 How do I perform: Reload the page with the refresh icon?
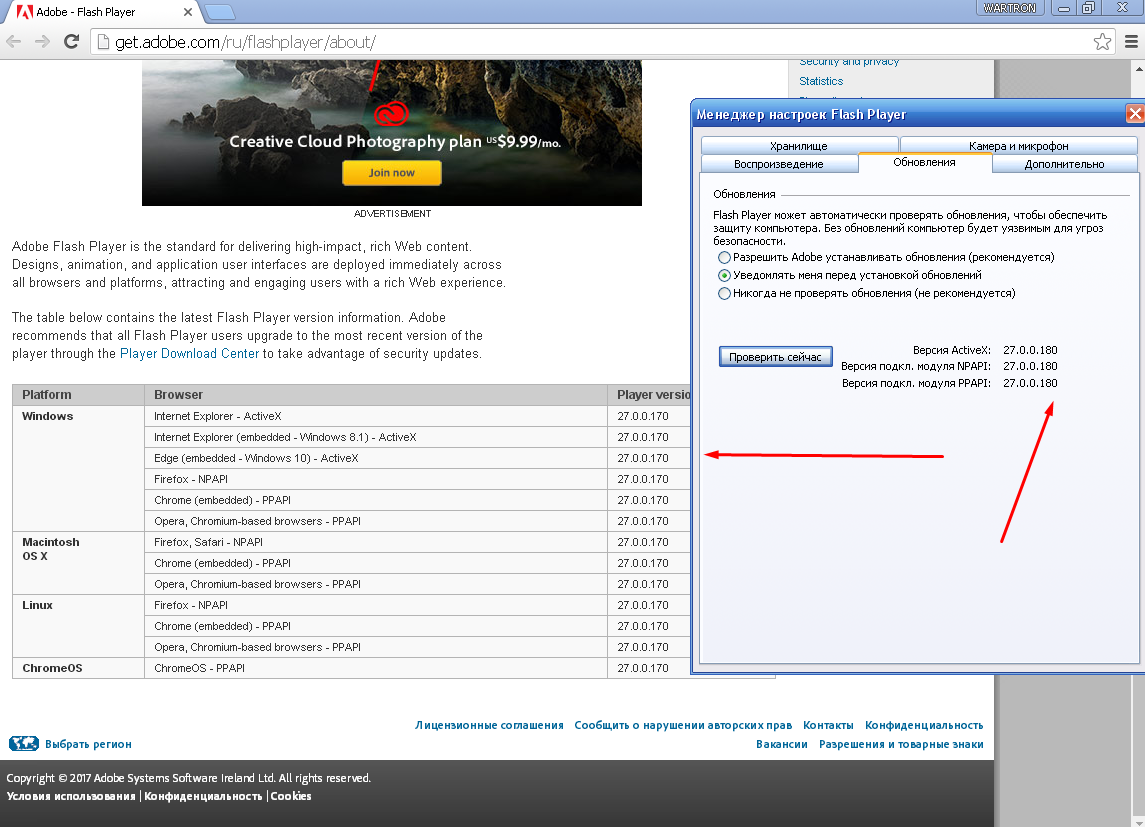(72, 42)
